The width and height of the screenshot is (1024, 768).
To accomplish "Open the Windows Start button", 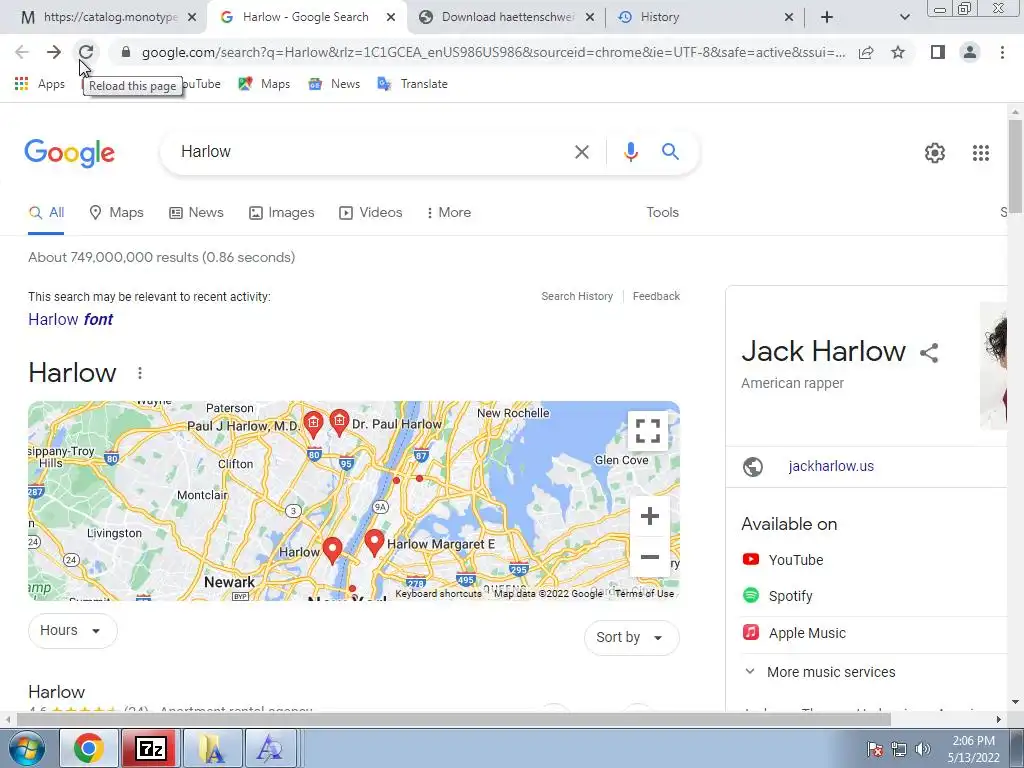I will point(26,748).
